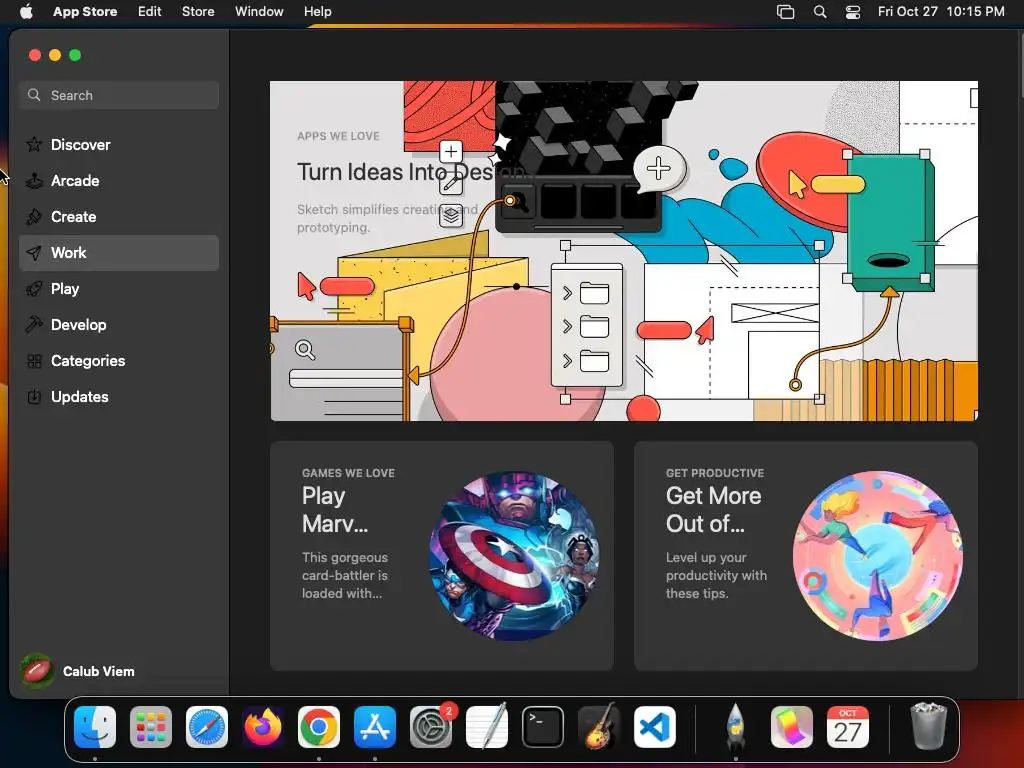Screen dimensions: 1024x768
Task: Click the productivity circular artwork
Action: (878, 556)
